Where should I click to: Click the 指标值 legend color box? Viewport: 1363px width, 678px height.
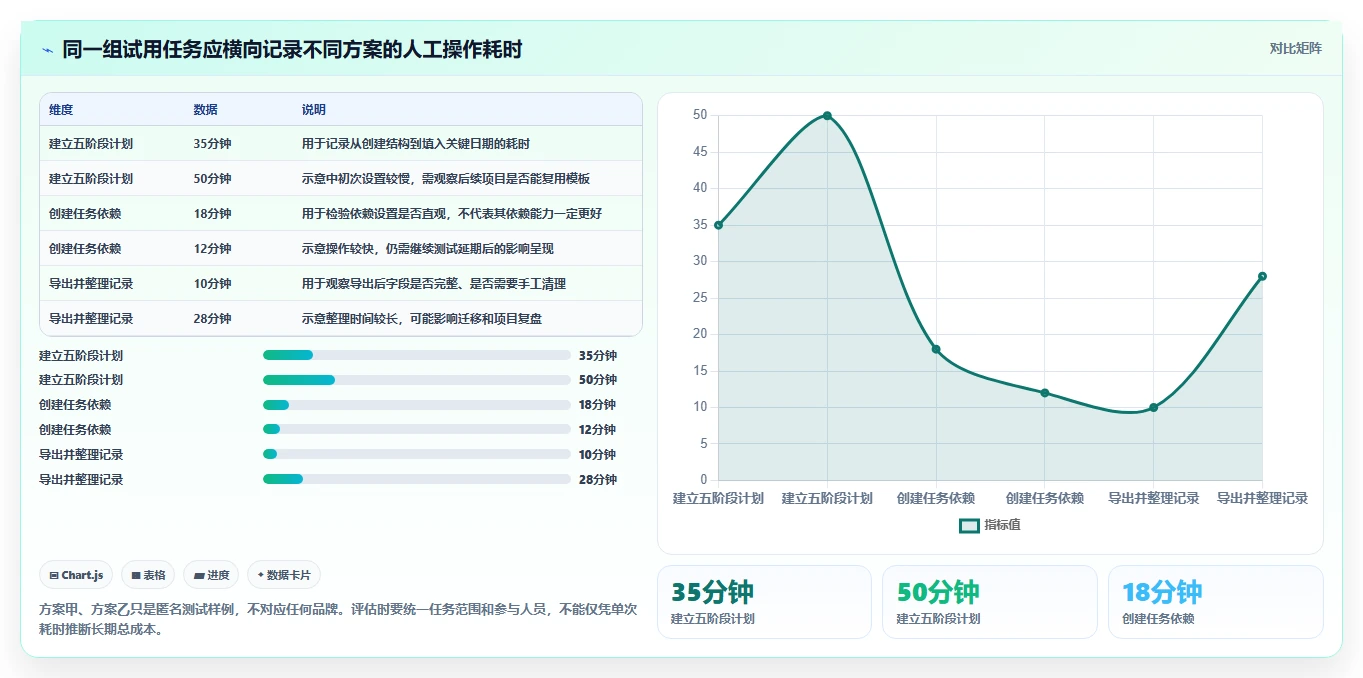click(969, 525)
